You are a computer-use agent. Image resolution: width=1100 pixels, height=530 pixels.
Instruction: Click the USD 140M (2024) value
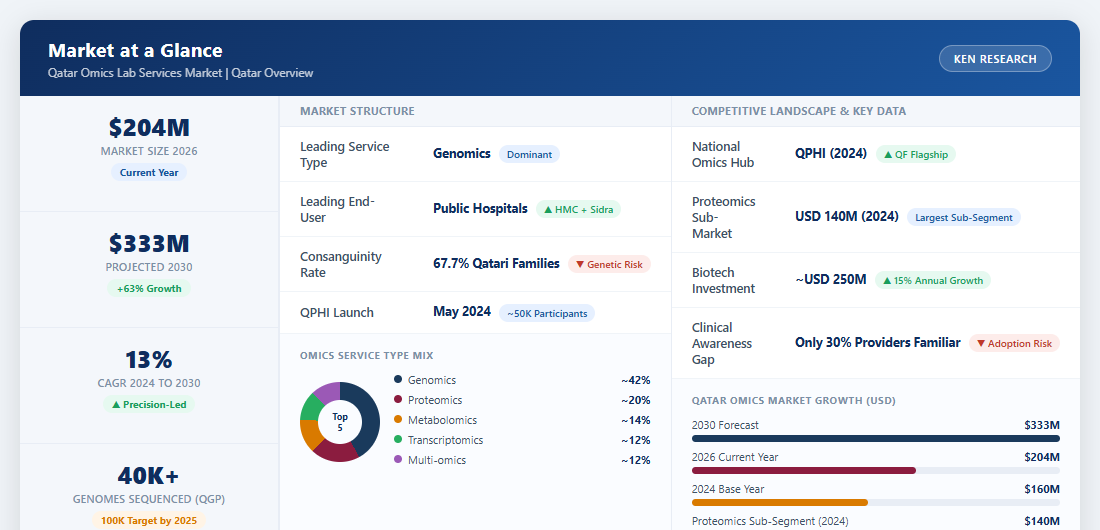[847, 216]
